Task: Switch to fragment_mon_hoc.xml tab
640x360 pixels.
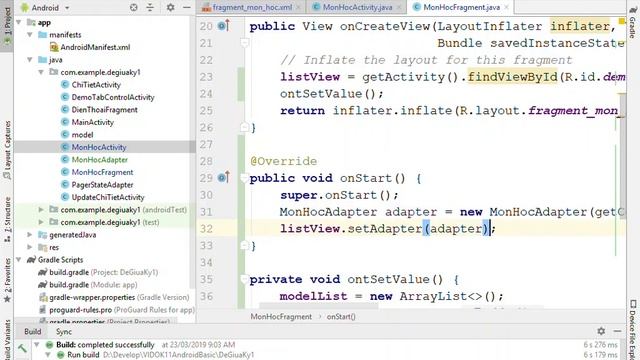Action: (252, 7)
